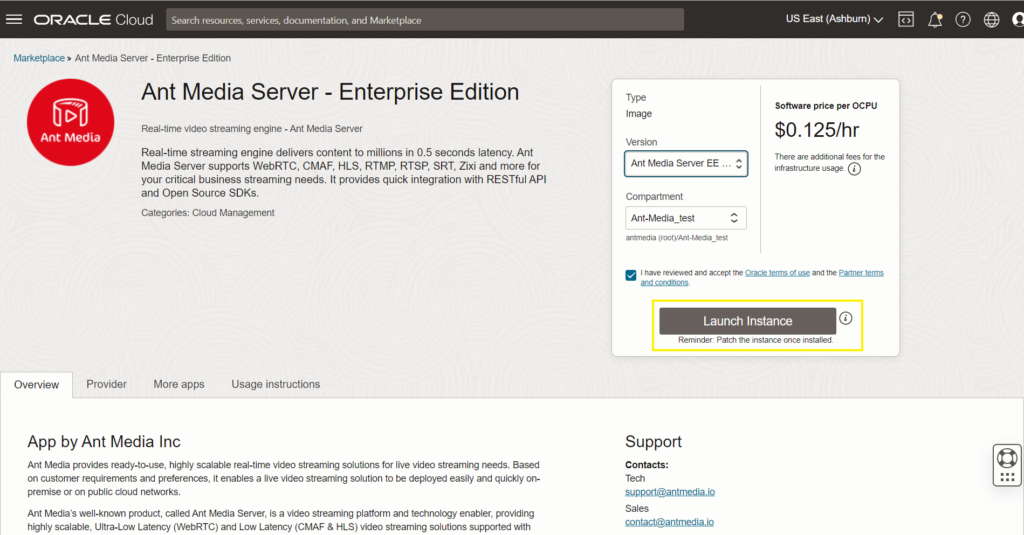Open the Version dropdown
Viewport: 1024px width, 535px height.
pyautogui.click(x=686, y=163)
